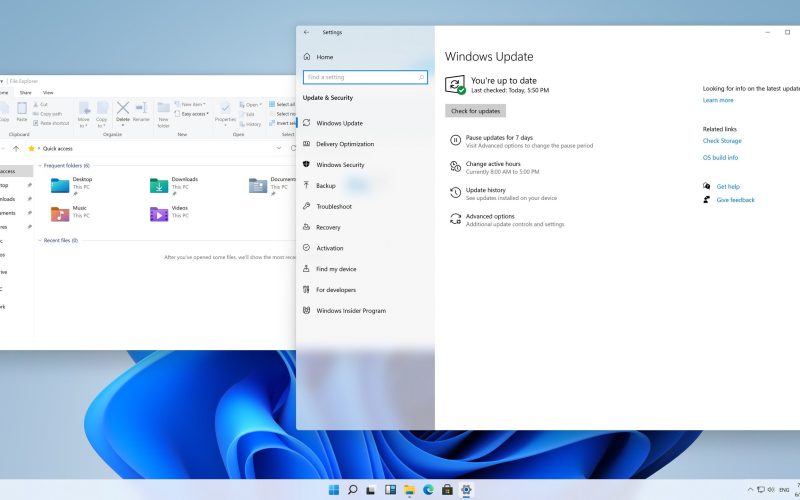The width and height of the screenshot is (800, 500).
Task: Click the pause icon beside Pause updates
Action: click(455, 140)
